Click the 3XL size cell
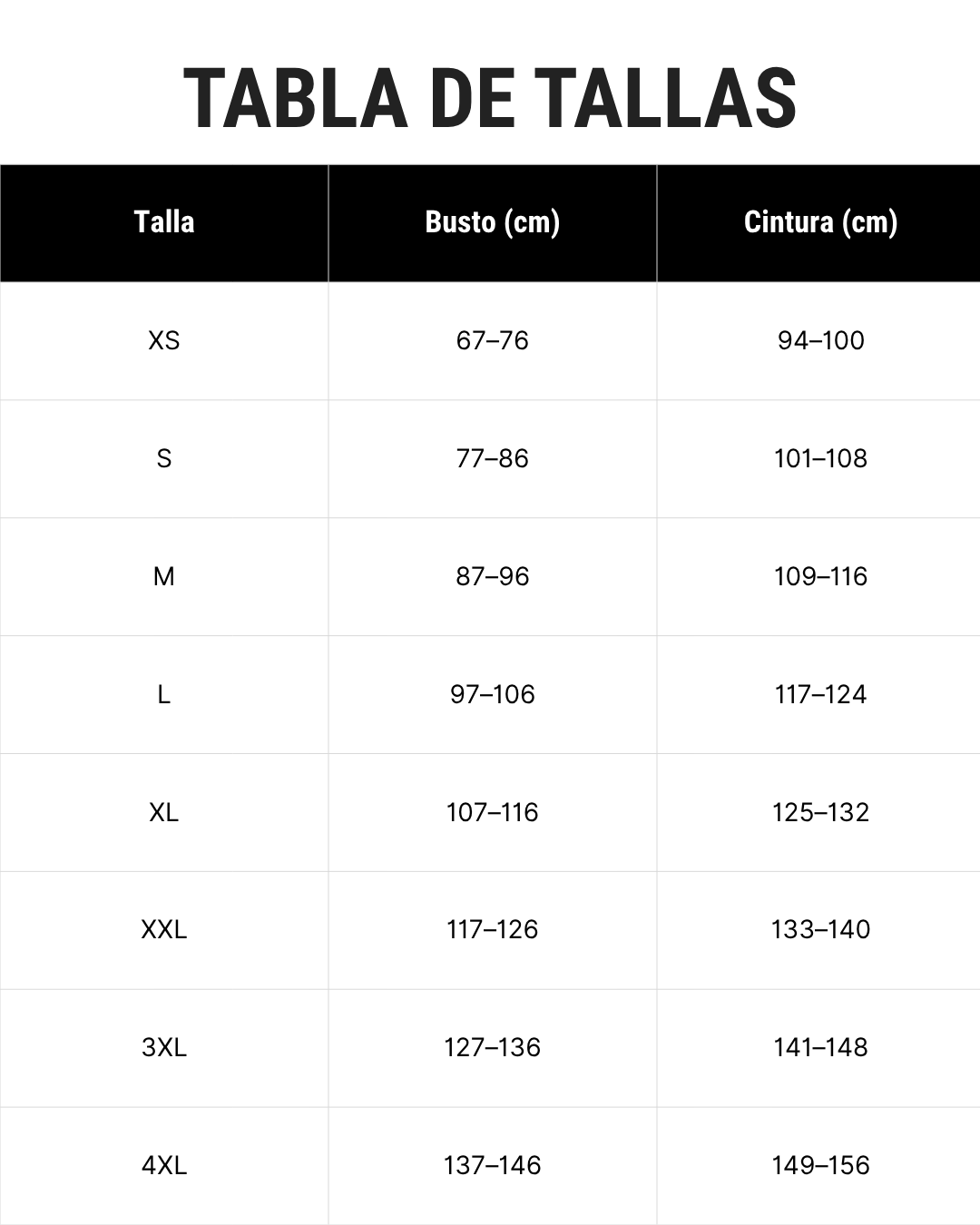The height and width of the screenshot is (1225, 980). pos(164,1047)
